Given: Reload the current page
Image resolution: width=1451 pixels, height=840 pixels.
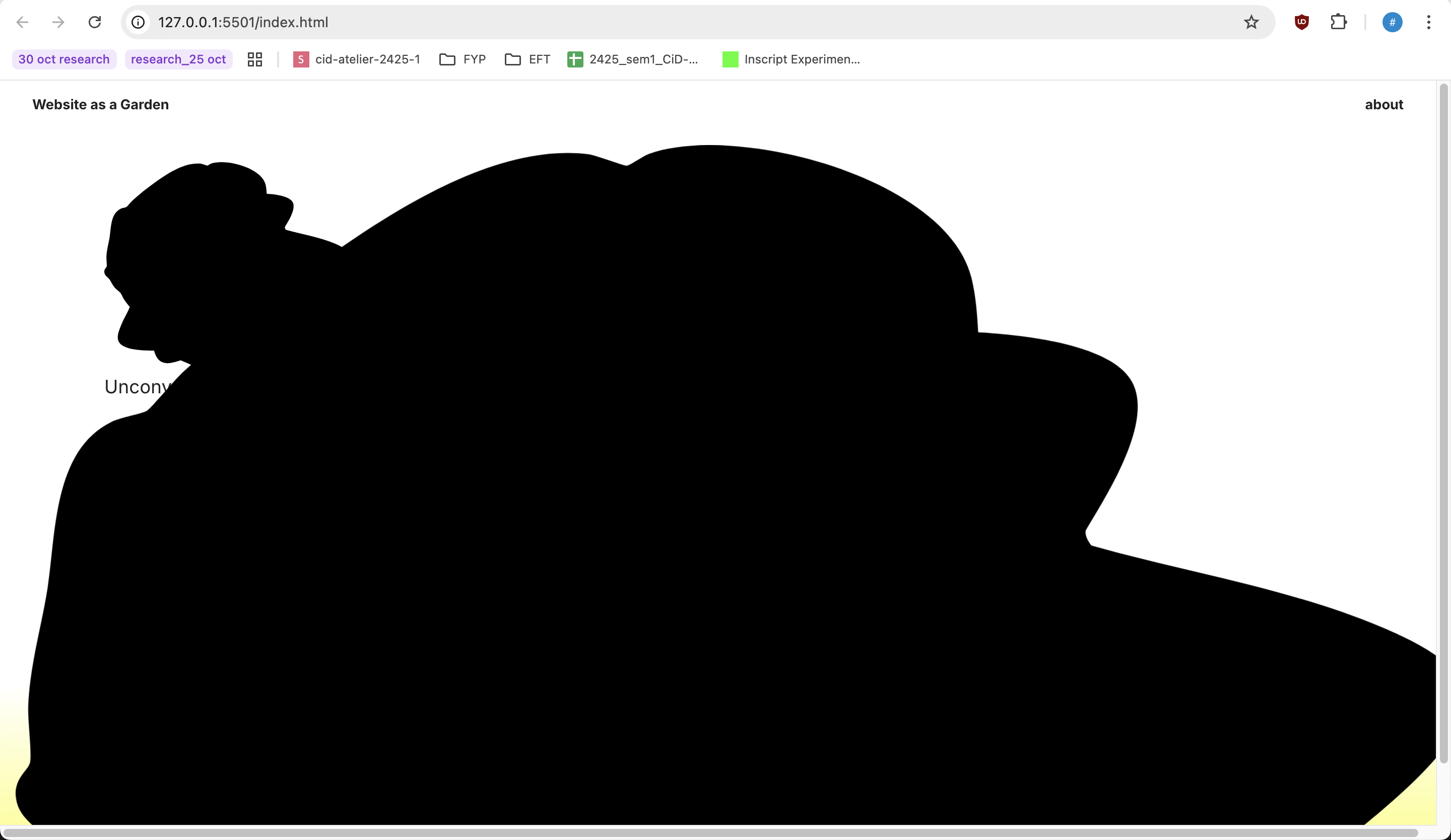Looking at the screenshot, I should [95, 23].
